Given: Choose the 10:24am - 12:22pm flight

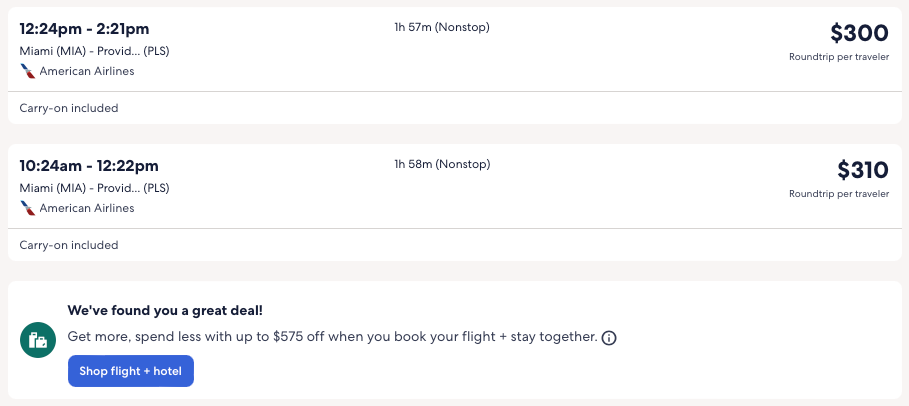Looking at the screenshot, I should [89, 165].
